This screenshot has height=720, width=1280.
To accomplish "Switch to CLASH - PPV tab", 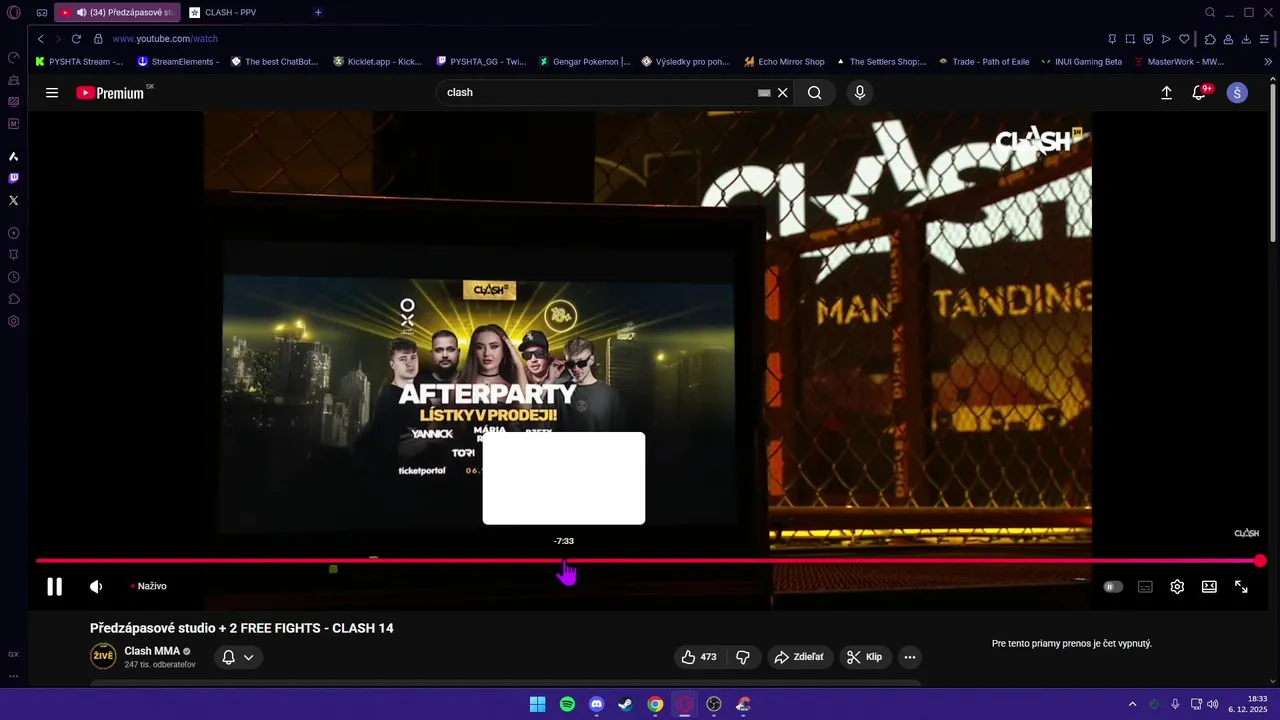I will tap(232, 12).
